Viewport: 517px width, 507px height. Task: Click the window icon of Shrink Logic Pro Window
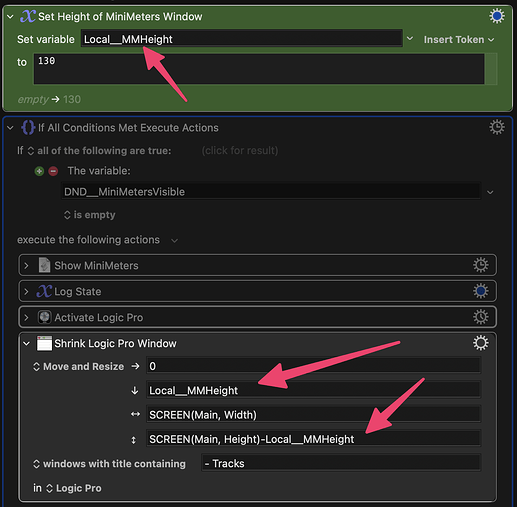click(44, 343)
